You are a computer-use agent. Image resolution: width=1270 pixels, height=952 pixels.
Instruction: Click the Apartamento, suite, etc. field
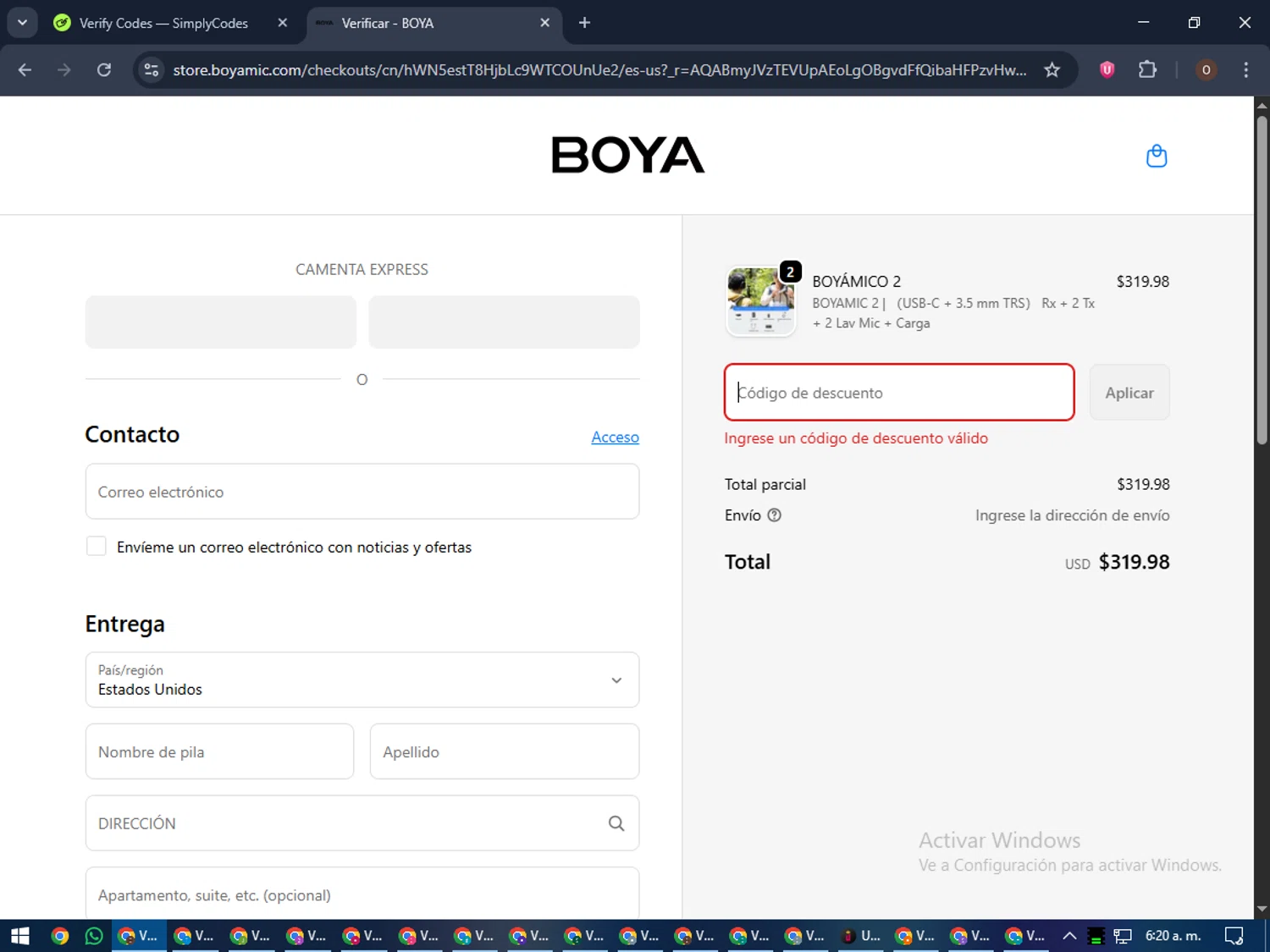(x=362, y=894)
